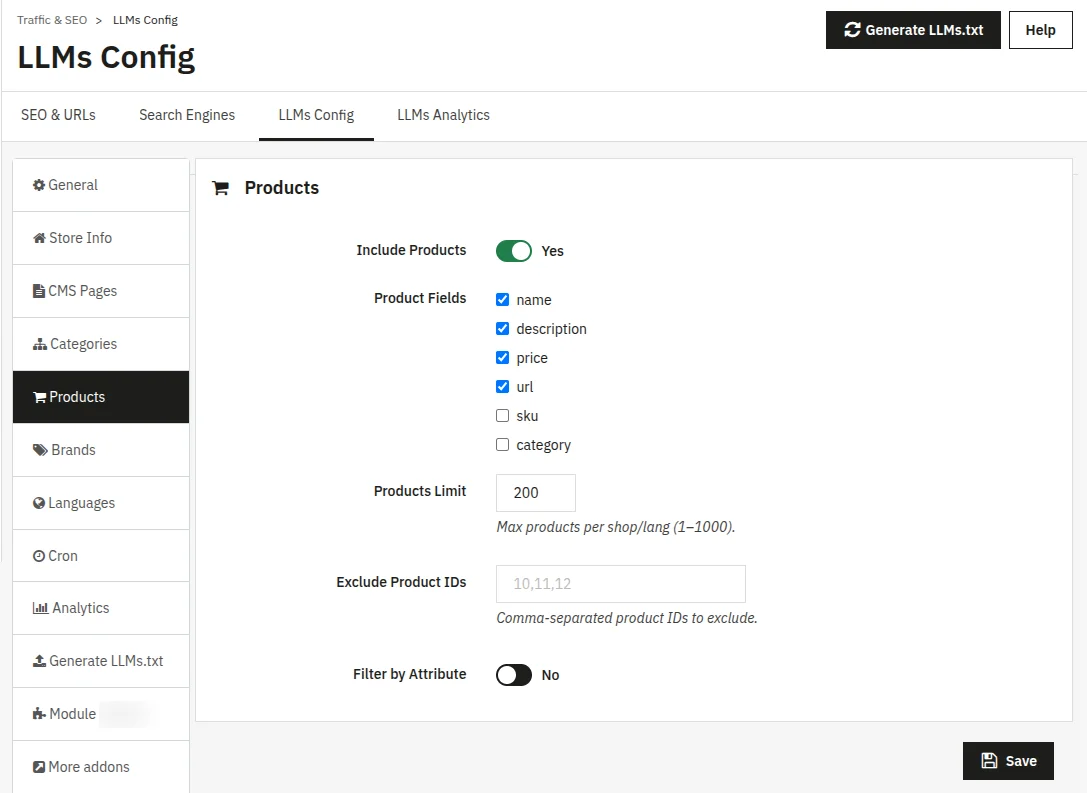Open More addons section
Image resolution: width=1087 pixels, height=793 pixels.
(x=101, y=767)
